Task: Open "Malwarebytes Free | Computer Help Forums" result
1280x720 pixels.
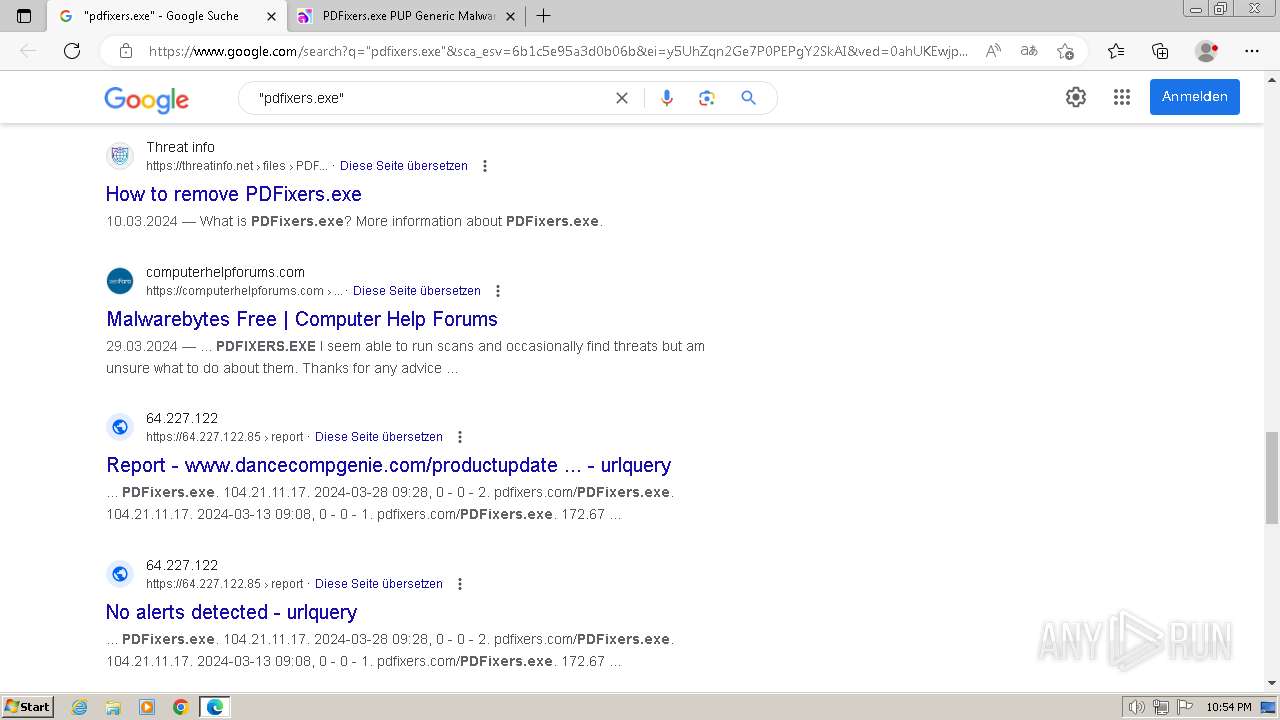Action: pyautogui.click(x=302, y=319)
